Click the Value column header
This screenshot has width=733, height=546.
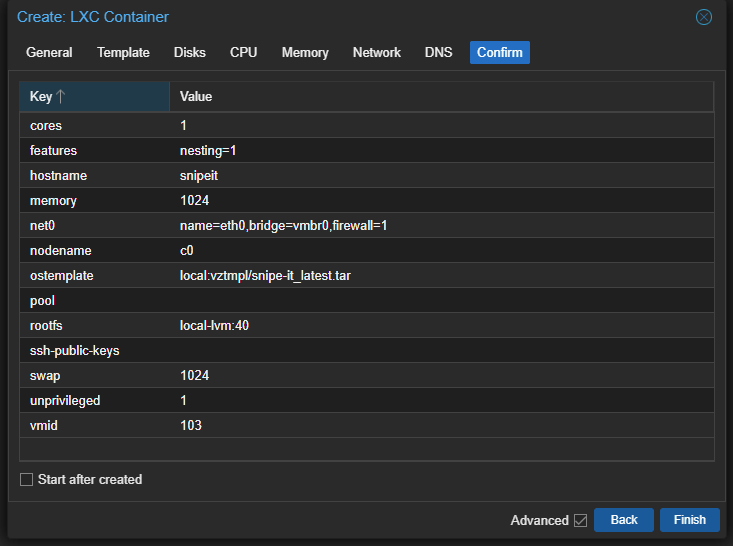point(440,97)
